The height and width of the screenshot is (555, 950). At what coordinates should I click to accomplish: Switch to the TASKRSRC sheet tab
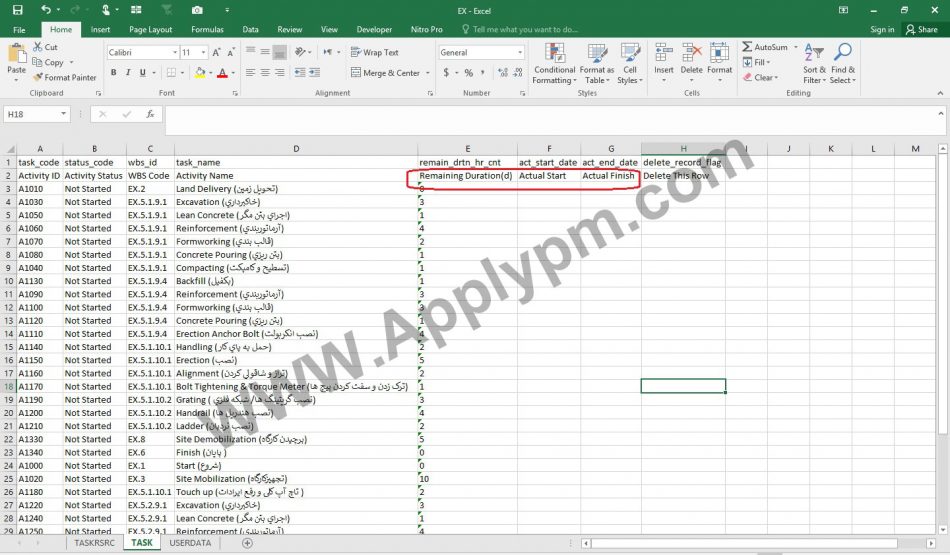[x=94, y=543]
